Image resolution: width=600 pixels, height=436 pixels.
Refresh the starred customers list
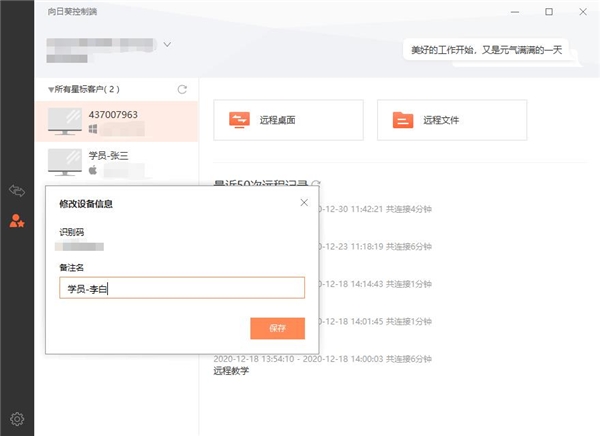(x=182, y=89)
